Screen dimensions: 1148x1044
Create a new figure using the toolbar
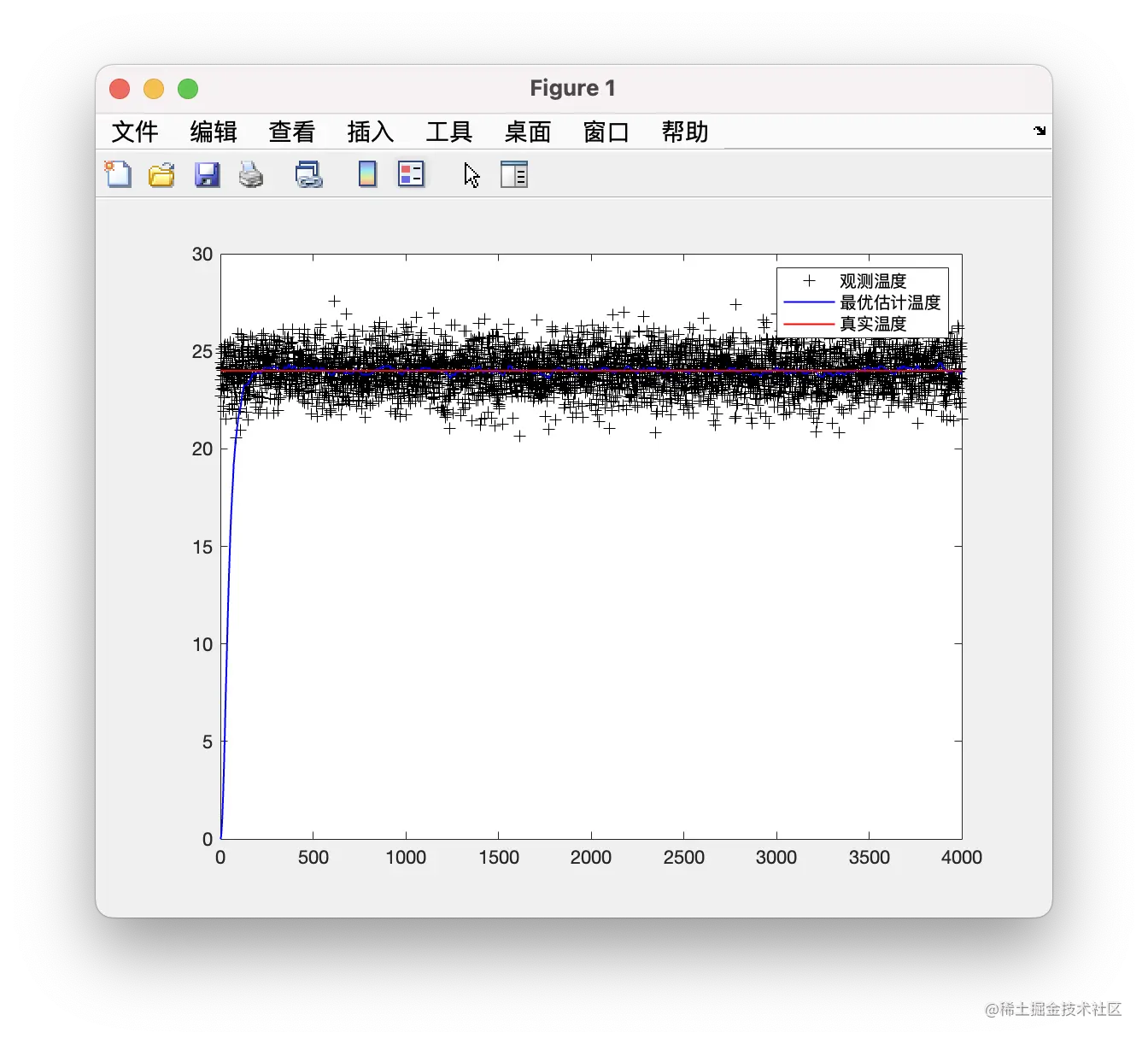click(x=118, y=174)
